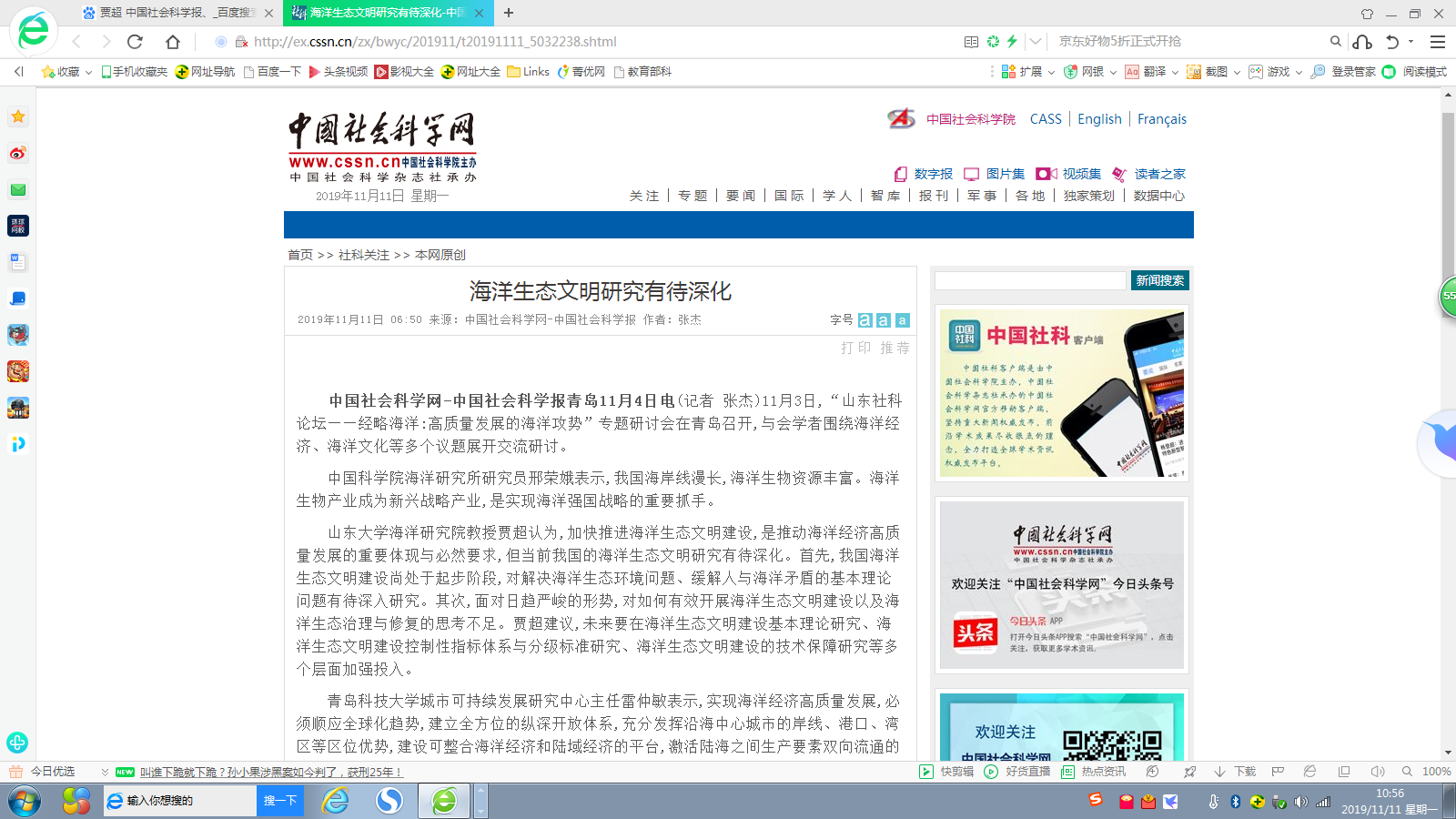This screenshot has width=1456, height=819.
Task: Open favorites star in left sidebar
Action: (x=18, y=116)
